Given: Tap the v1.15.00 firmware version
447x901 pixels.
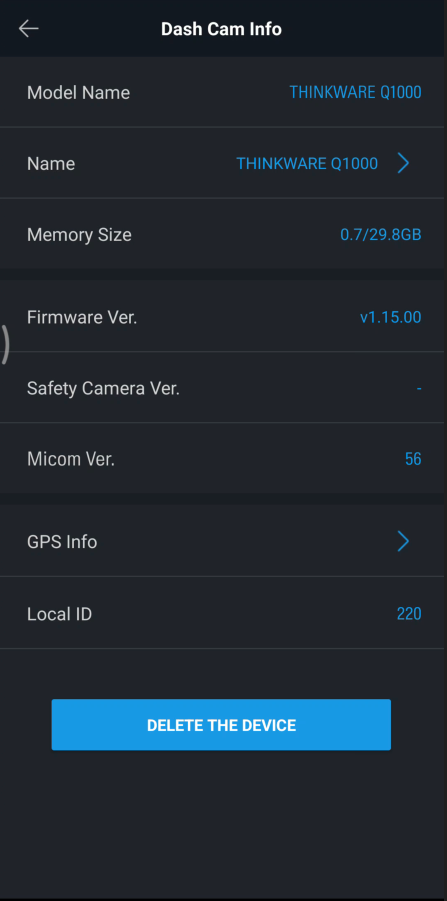Looking at the screenshot, I should (390, 317).
